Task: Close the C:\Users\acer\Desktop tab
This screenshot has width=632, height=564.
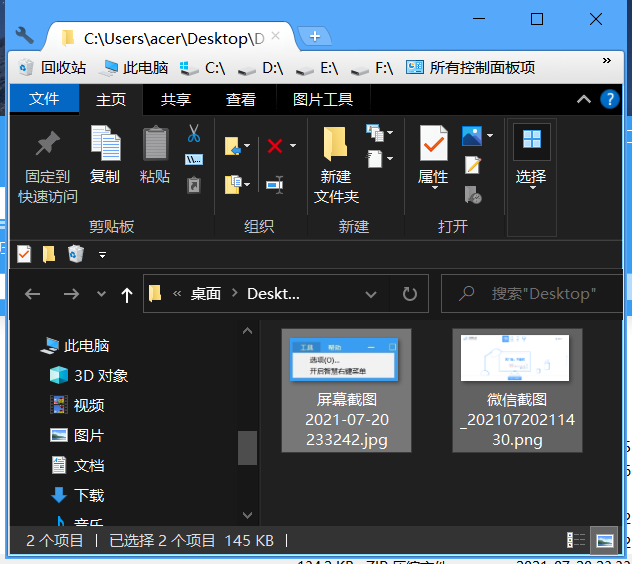Action: coord(275,36)
